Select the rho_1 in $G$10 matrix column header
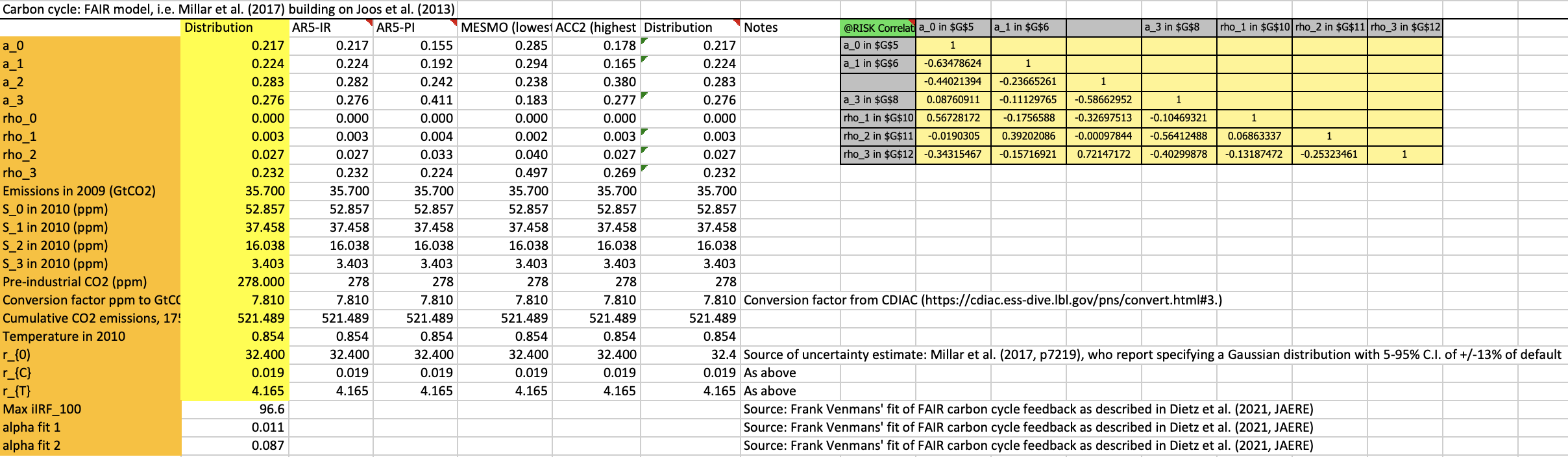 tap(1254, 27)
